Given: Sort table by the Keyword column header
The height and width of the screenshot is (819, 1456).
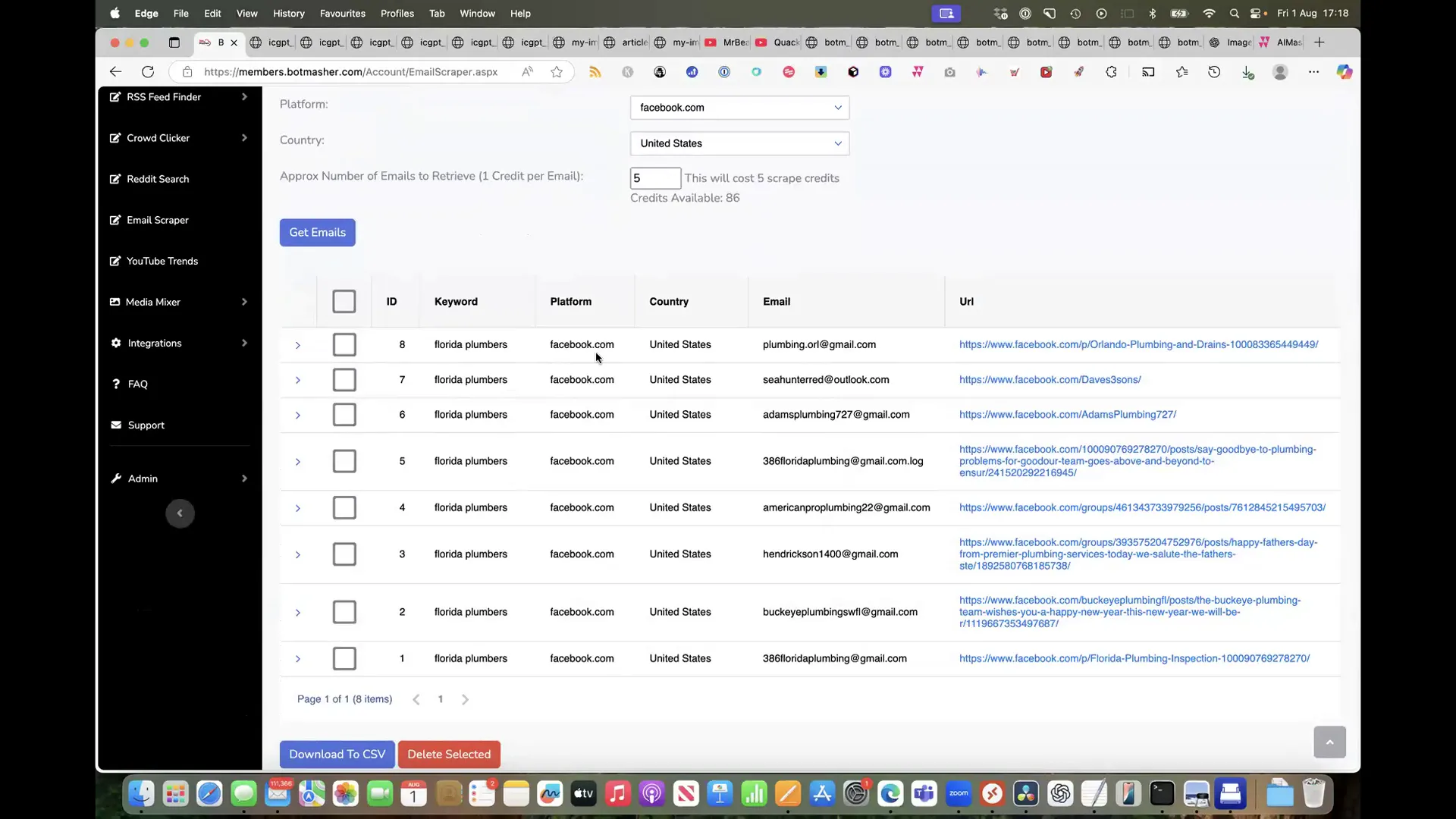Looking at the screenshot, I should point(456,302).
